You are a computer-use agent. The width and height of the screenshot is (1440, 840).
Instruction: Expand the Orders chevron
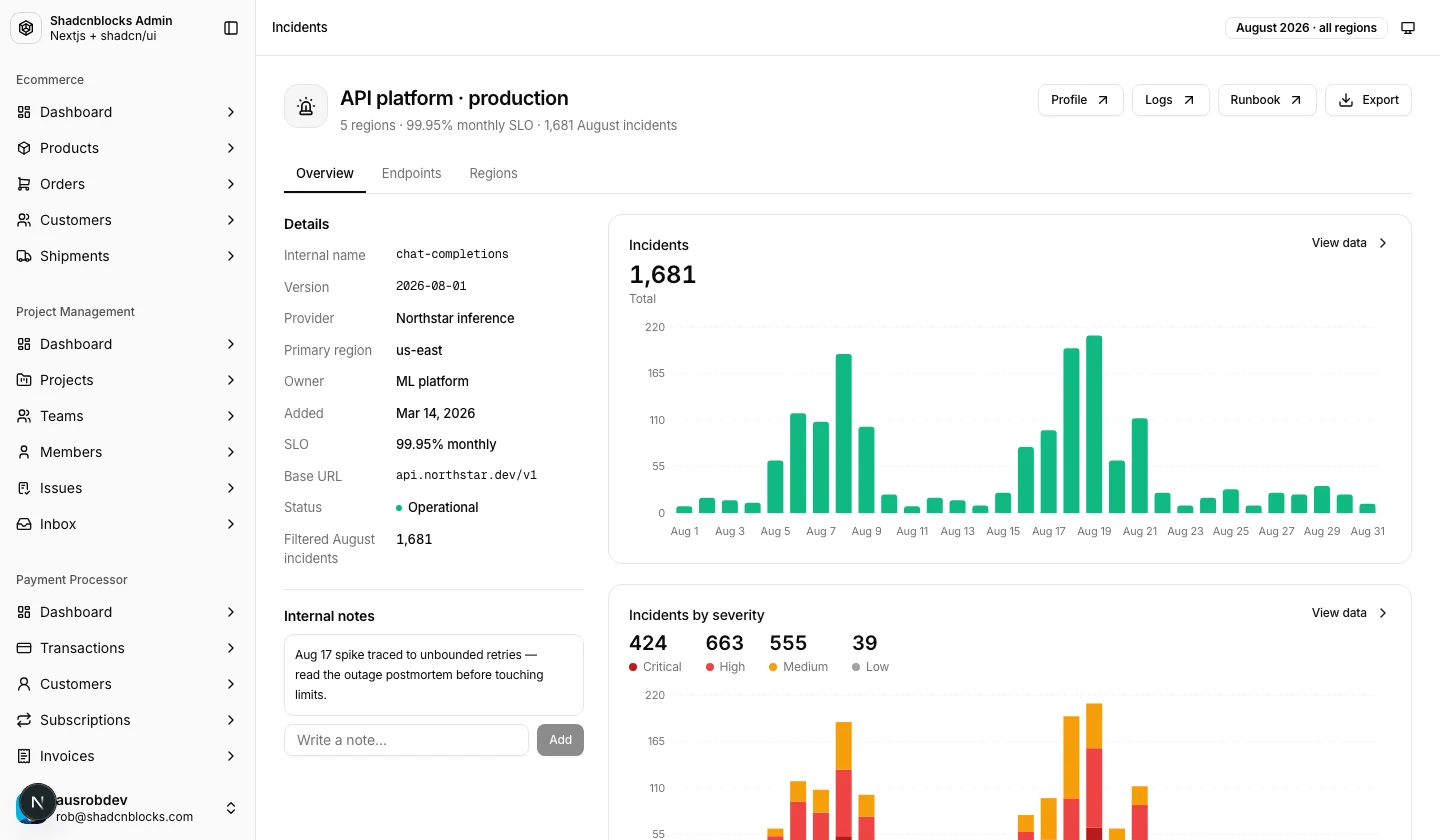click(x=231, y=184)
